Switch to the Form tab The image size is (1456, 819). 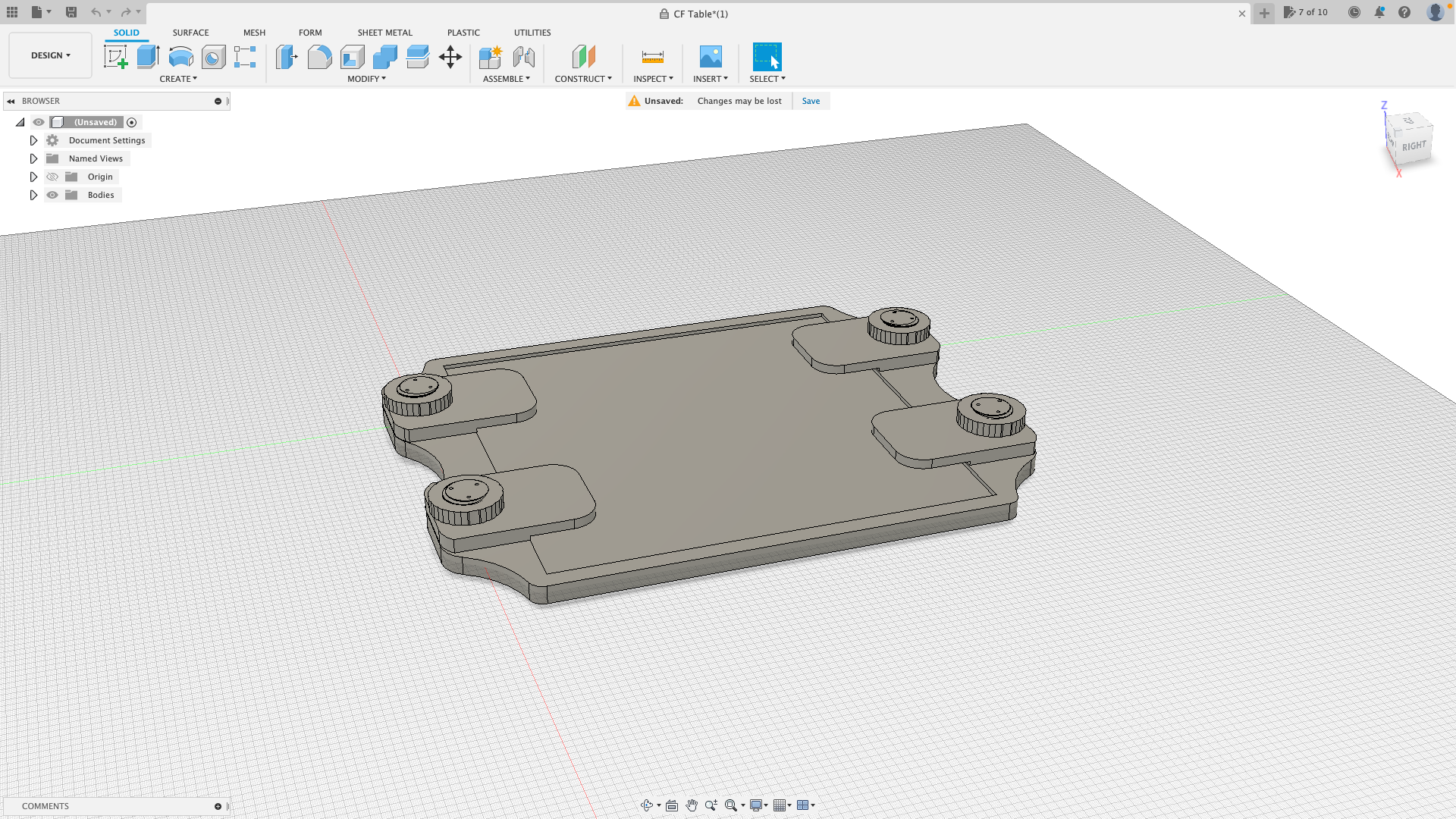pos(310,33)
